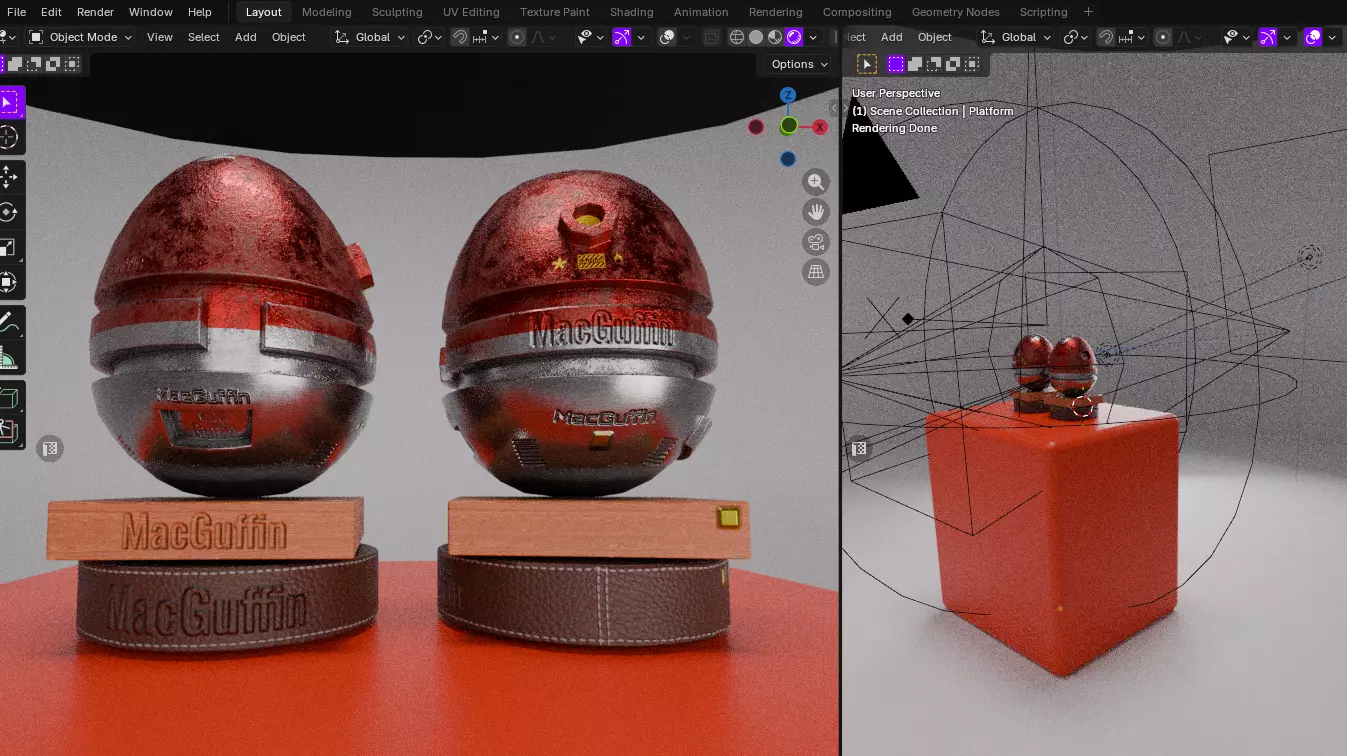
Task: Expand the Options dropdown
Action: 800,64
